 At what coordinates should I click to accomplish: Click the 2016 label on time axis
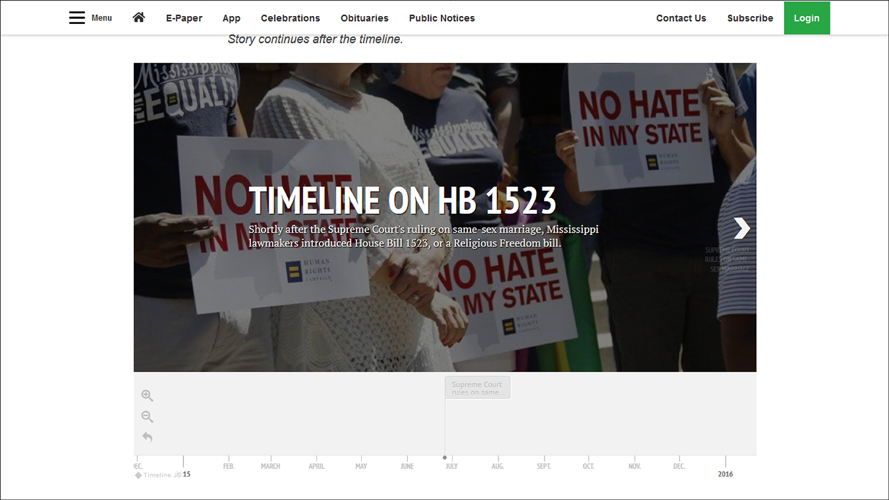point(725,474)
